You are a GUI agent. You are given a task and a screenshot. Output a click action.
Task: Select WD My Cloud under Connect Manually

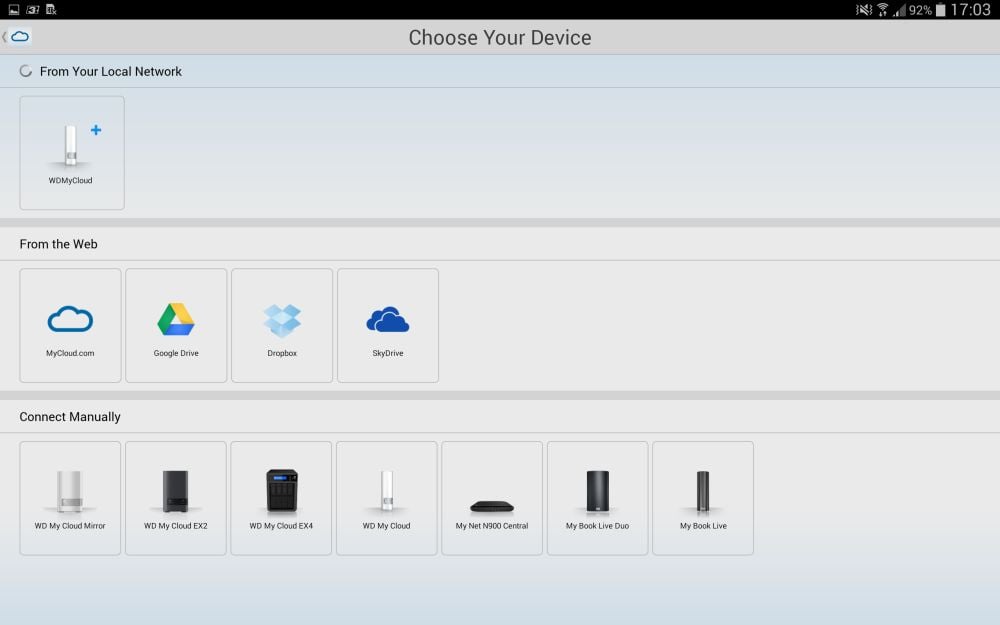click(387, 498)
